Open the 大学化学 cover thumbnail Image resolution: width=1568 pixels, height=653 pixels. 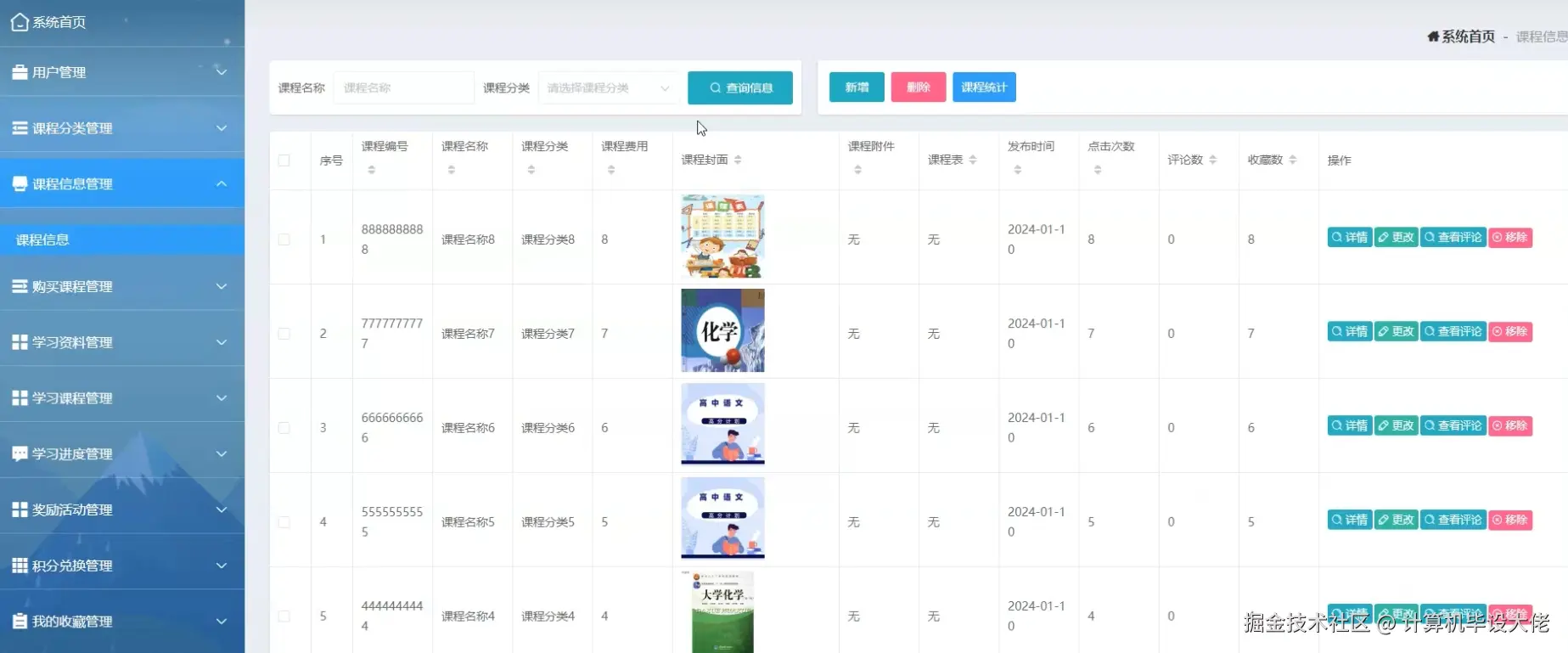[722, 612]
